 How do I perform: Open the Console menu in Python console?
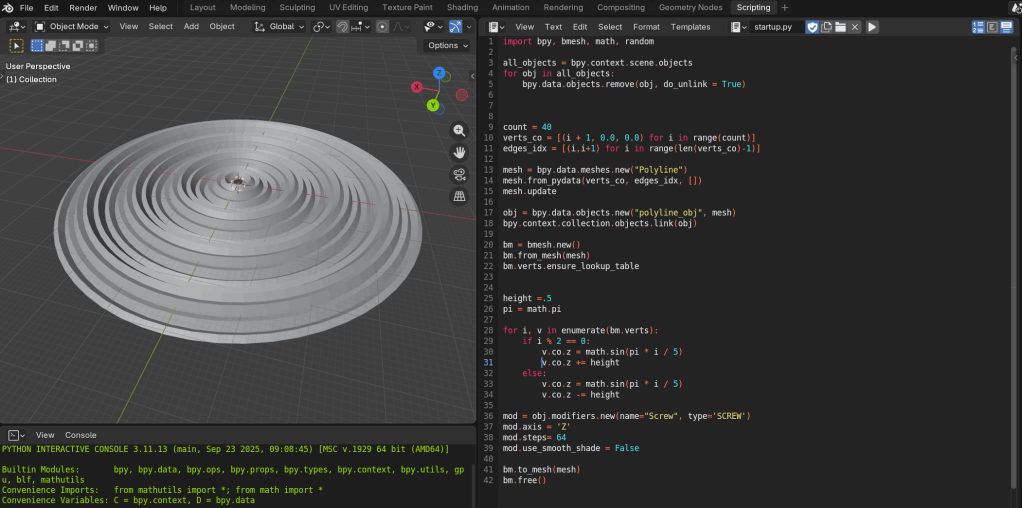coord(81,435)
